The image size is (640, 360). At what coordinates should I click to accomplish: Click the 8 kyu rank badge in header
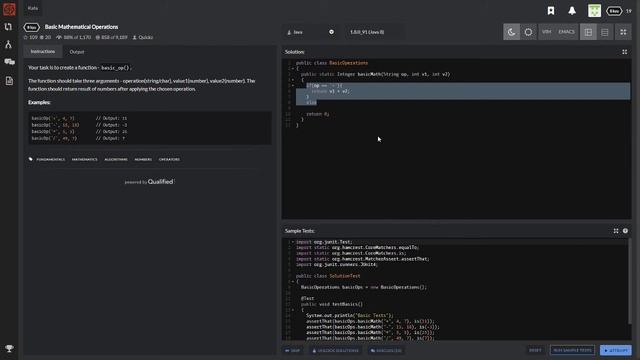(x=614, y=11)
